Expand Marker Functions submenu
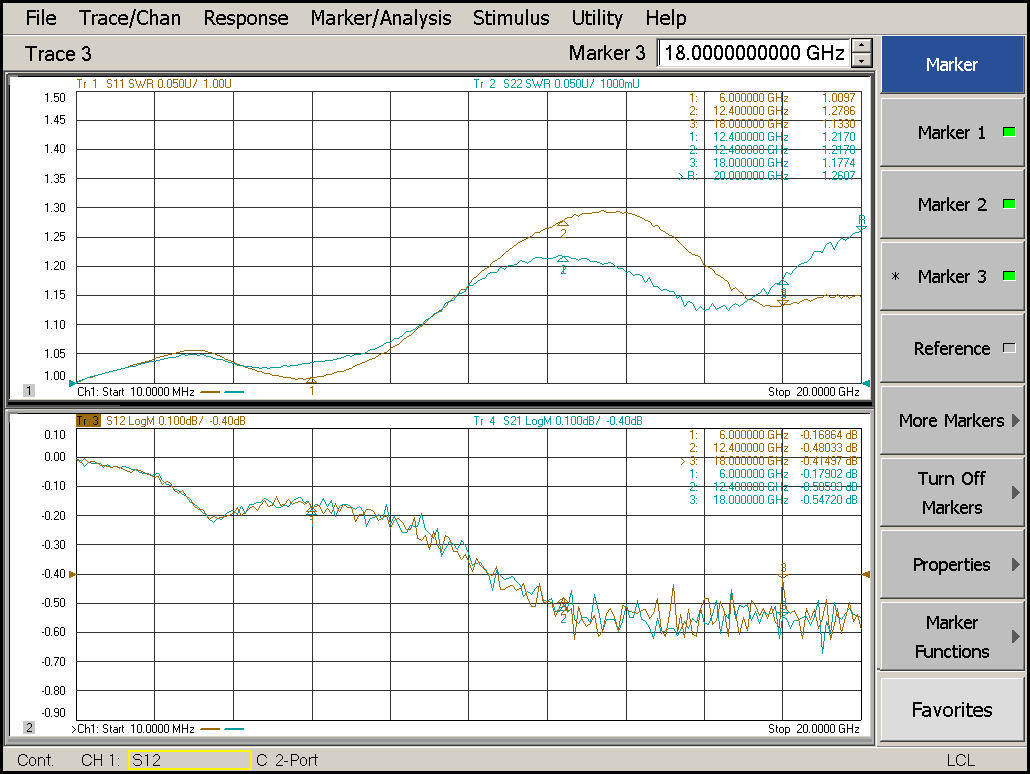1030x774 pixels. pyautogui.click(x=952, y=637)
